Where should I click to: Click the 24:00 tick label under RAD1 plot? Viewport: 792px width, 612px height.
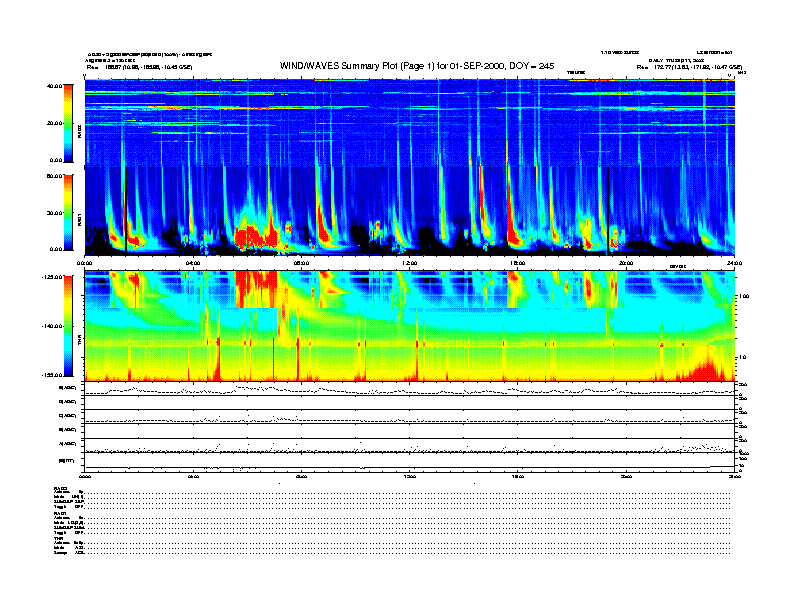click(x=734, y=263)
